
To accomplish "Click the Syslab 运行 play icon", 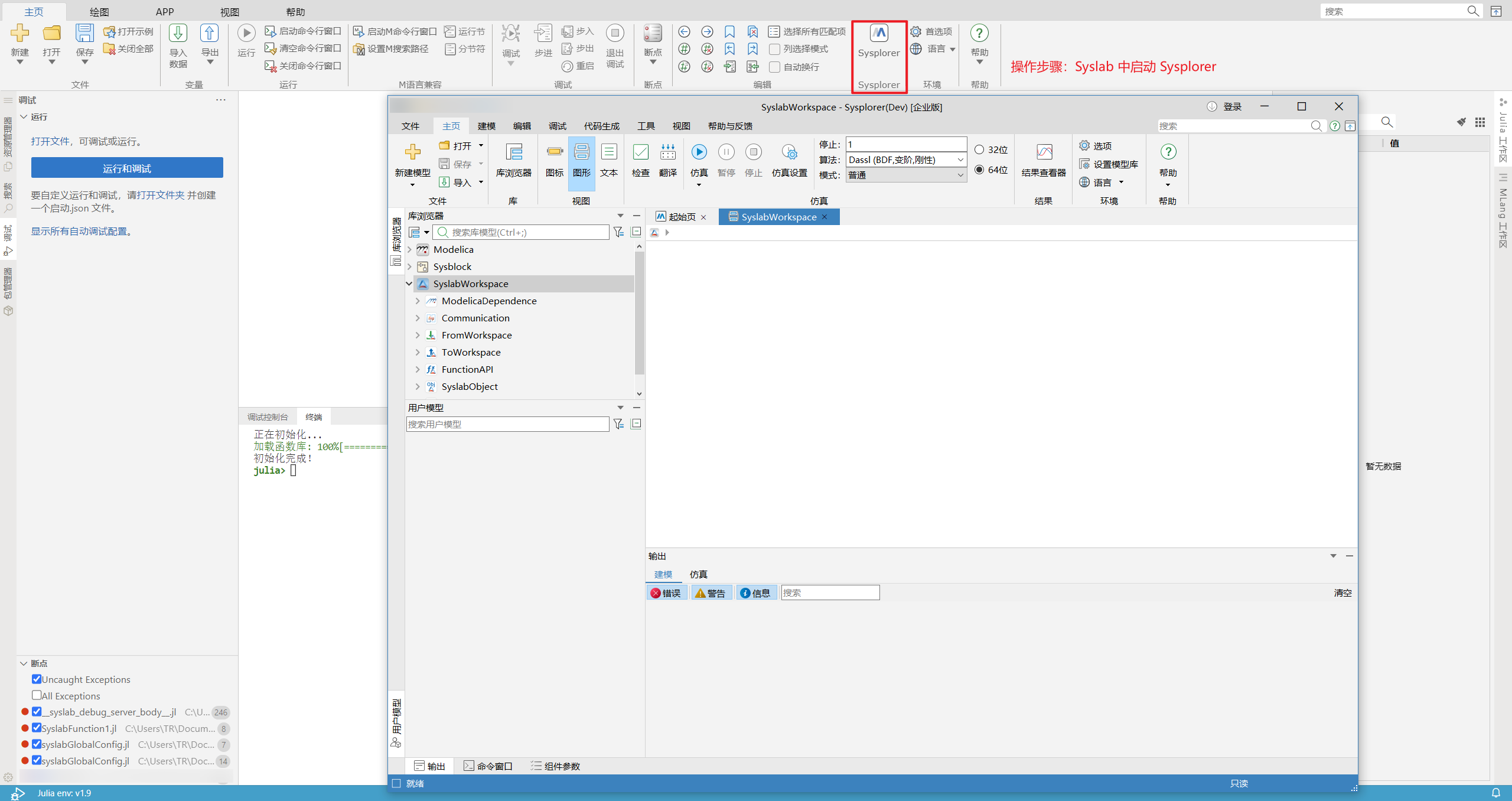I will point(246,34).
